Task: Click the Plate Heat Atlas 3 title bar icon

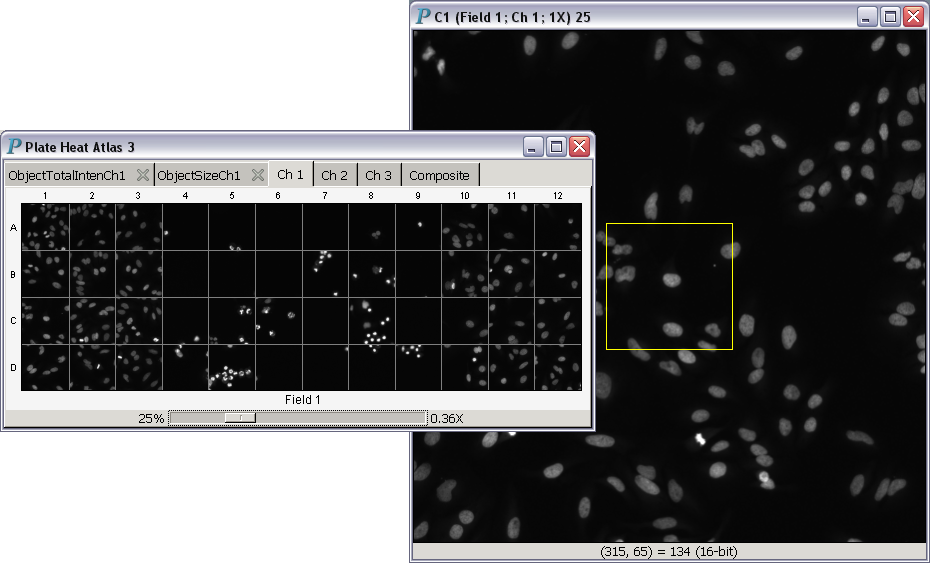Action: [x=14, y=146]
